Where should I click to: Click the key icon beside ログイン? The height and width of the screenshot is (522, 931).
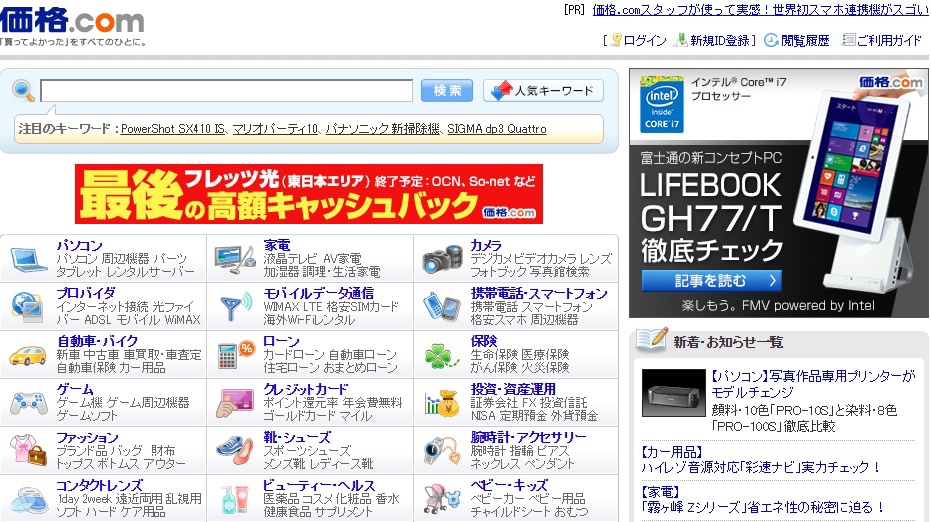click(x=616, y=40)
